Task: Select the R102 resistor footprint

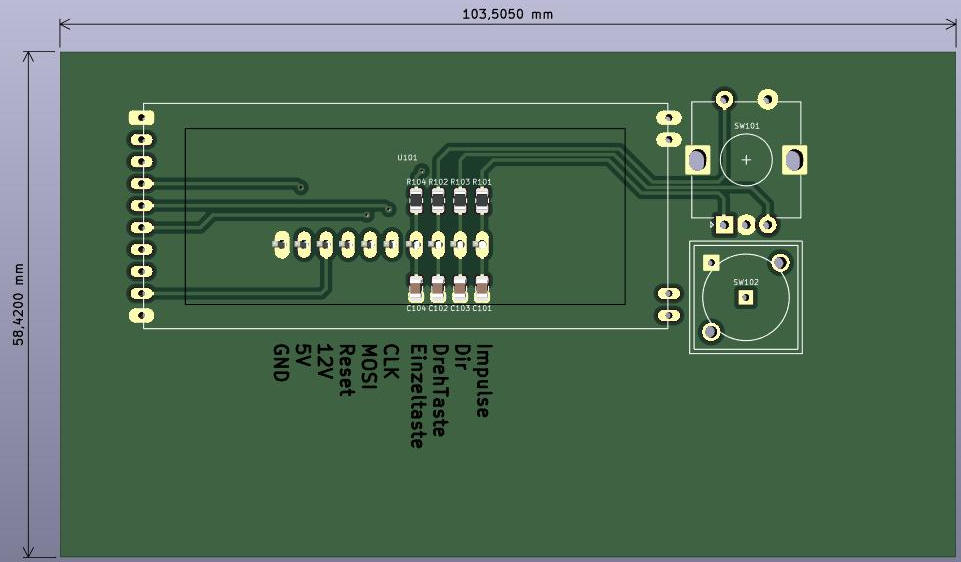Action: (438, 202)
